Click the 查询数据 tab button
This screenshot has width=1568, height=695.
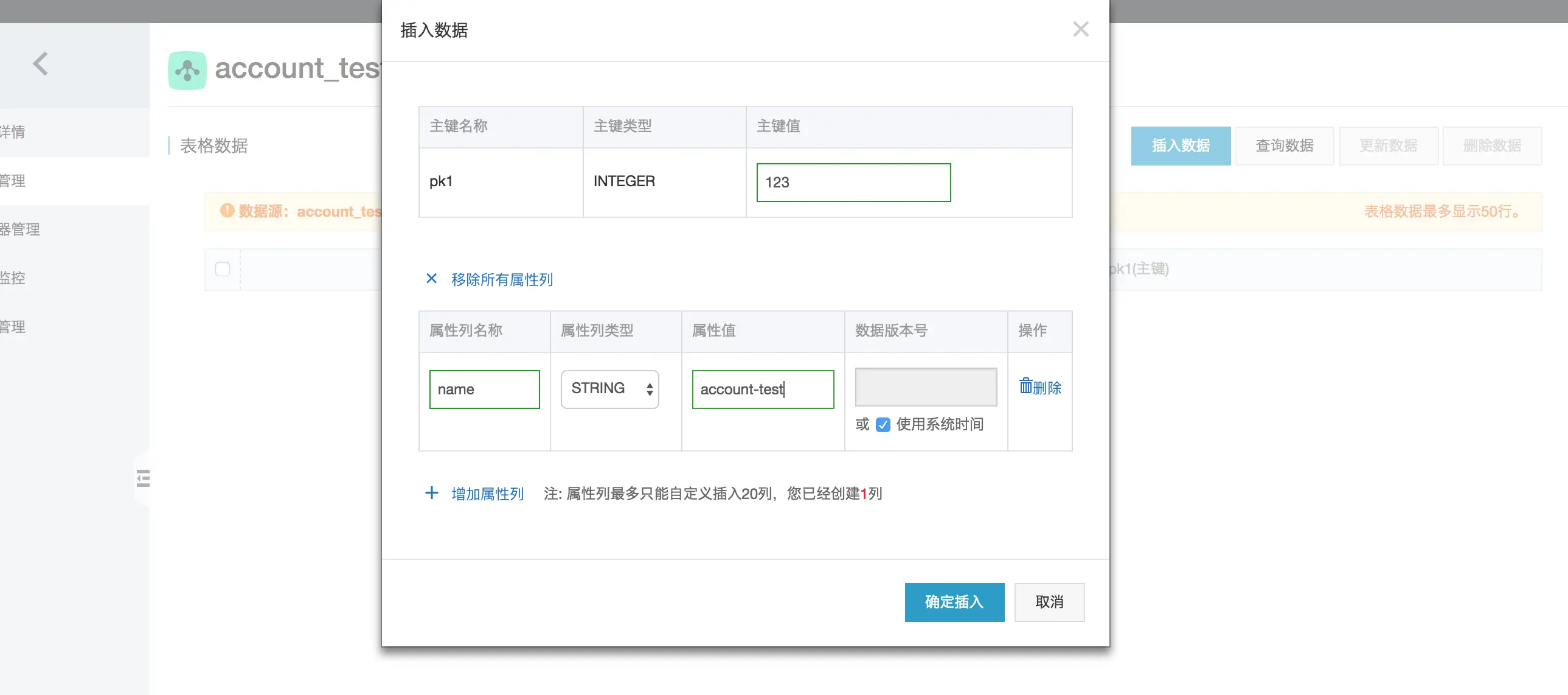[1285, 145]
